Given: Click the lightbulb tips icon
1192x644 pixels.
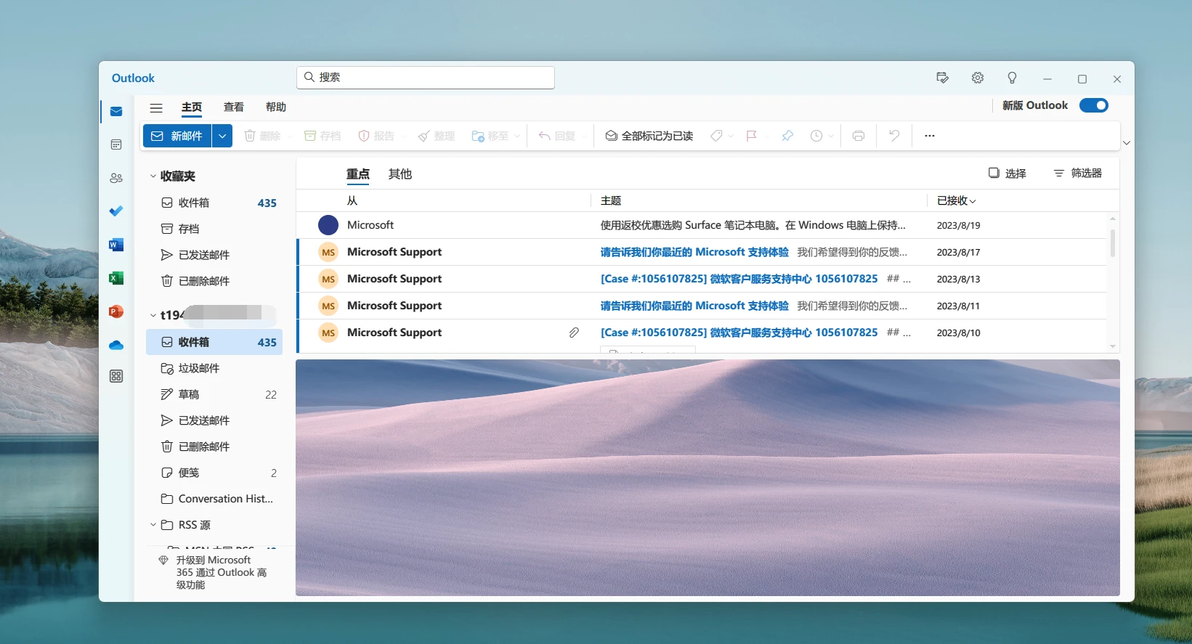Looking at the screenshot, I should (1012, 78).
